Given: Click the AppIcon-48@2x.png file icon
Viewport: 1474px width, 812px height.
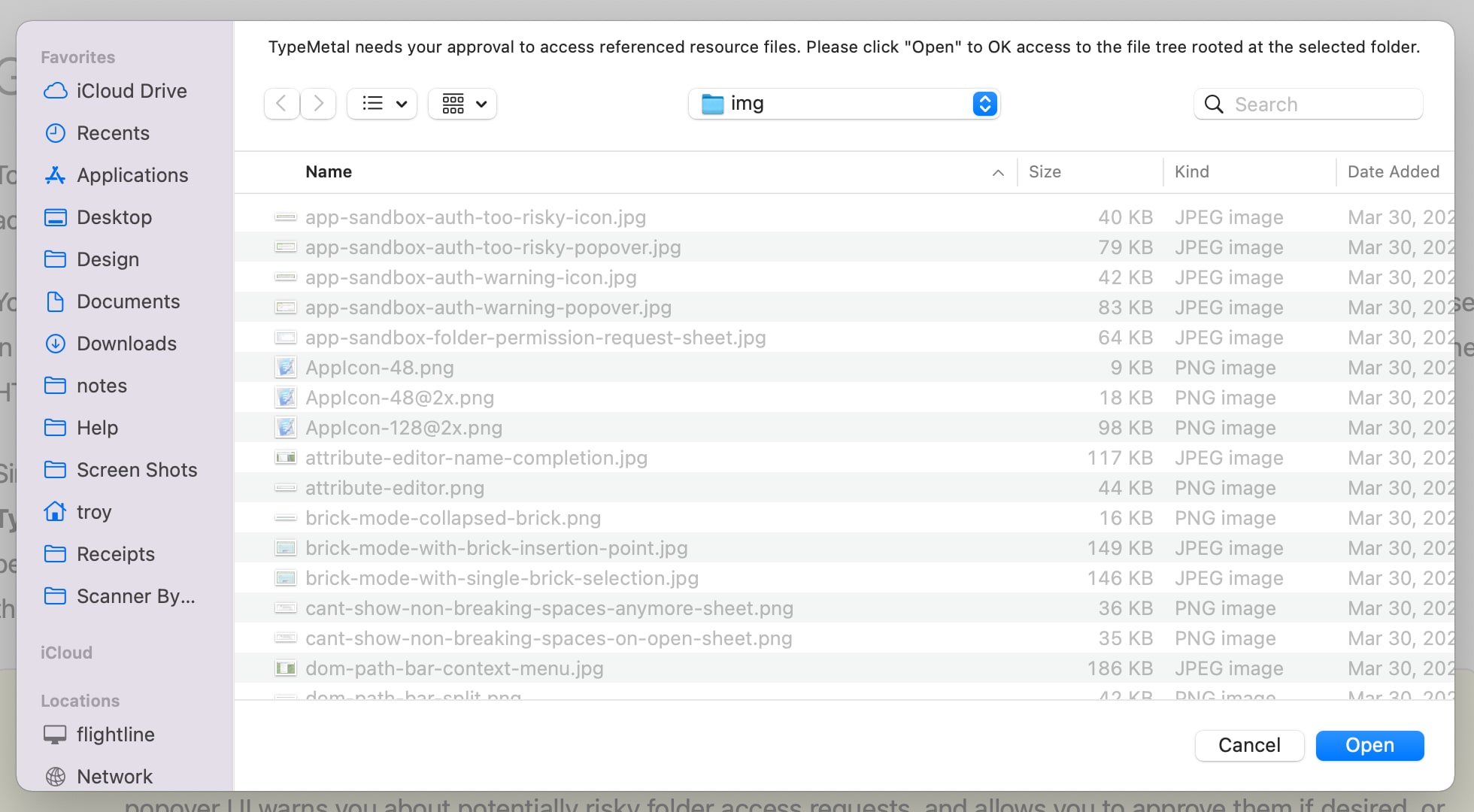Looking at the screenshot, I should (286, 398).
